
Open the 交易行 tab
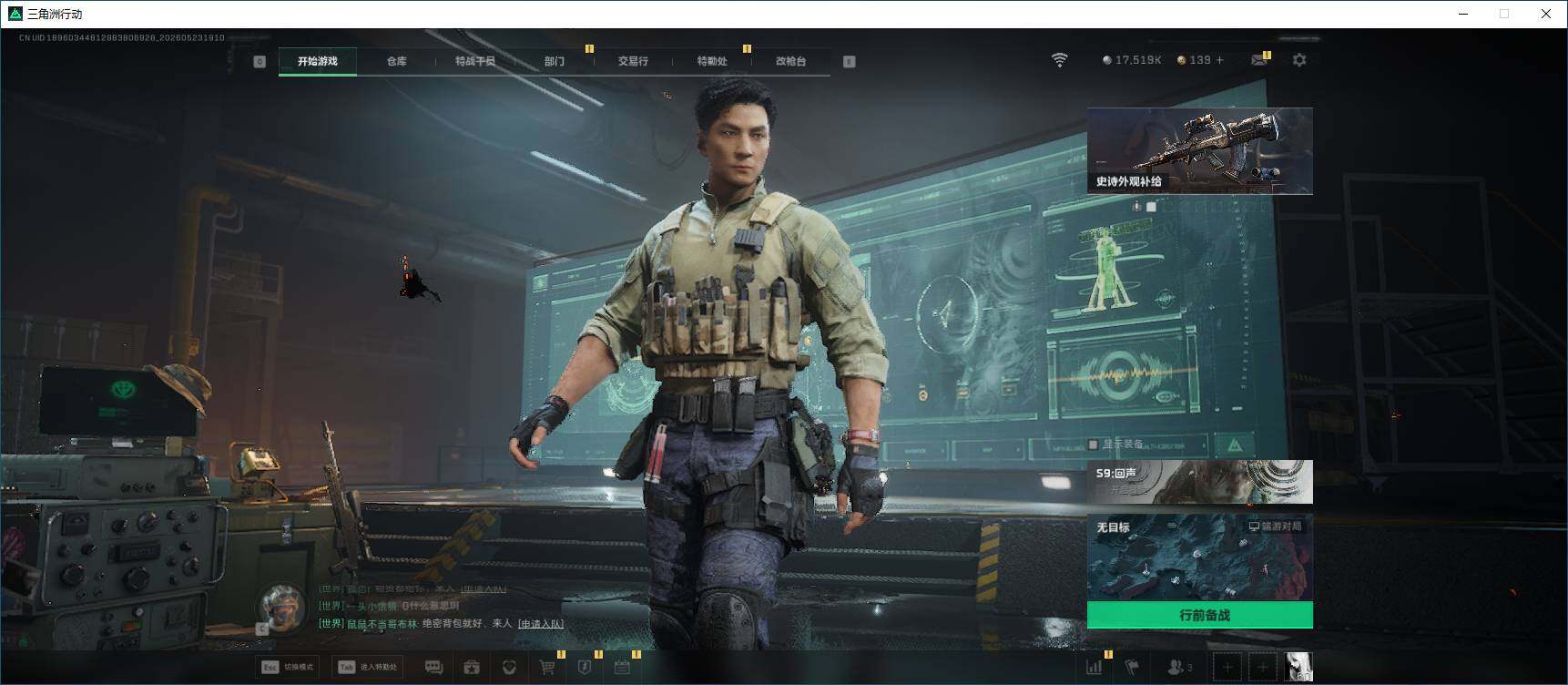(x=633, y=61)
